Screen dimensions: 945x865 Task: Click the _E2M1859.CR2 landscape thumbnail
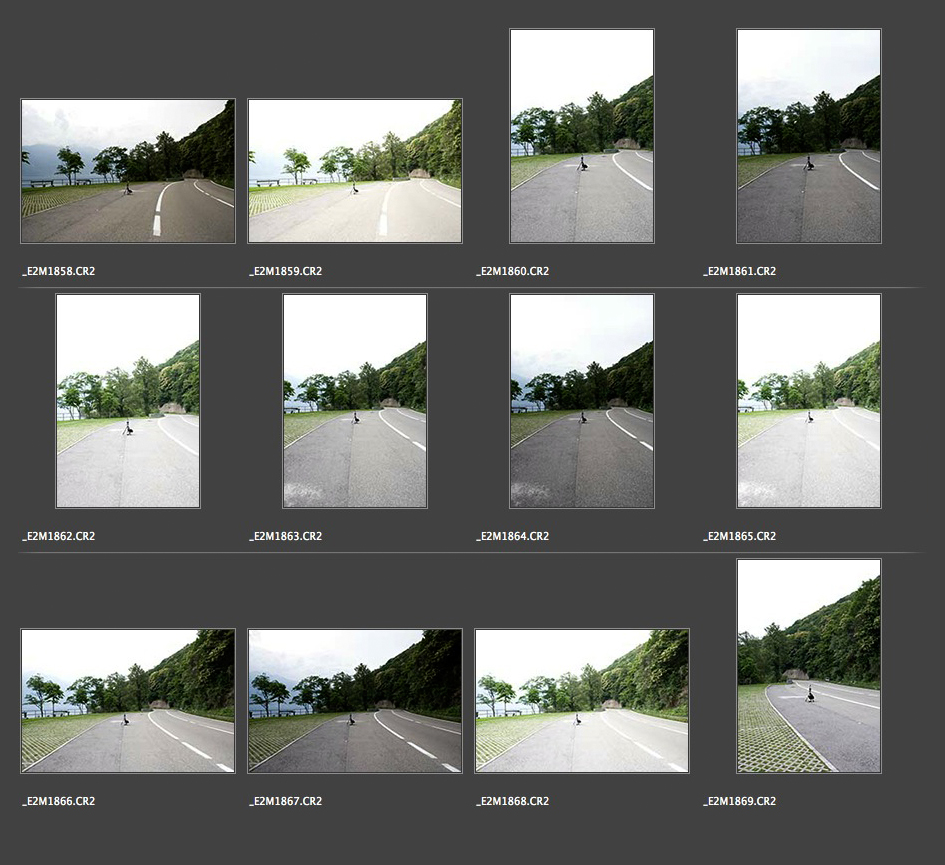click(x=355, y=171)
